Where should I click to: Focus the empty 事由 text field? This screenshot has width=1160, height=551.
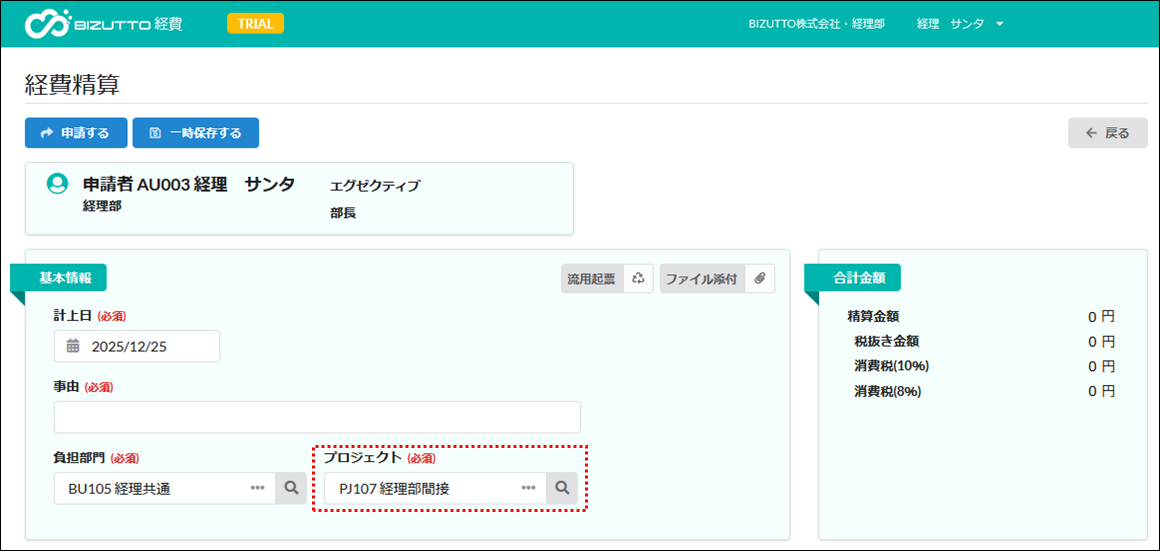pyautogui.click(x=317, y=417)
